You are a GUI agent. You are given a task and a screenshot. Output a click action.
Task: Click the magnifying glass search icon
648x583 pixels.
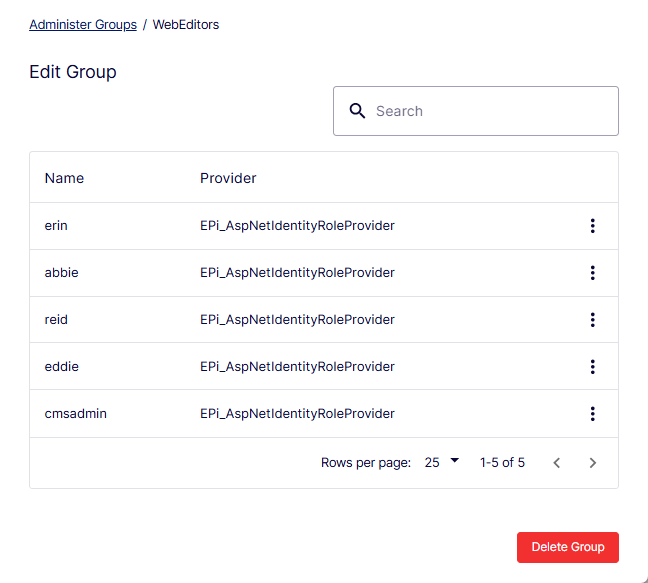[357, 111]
